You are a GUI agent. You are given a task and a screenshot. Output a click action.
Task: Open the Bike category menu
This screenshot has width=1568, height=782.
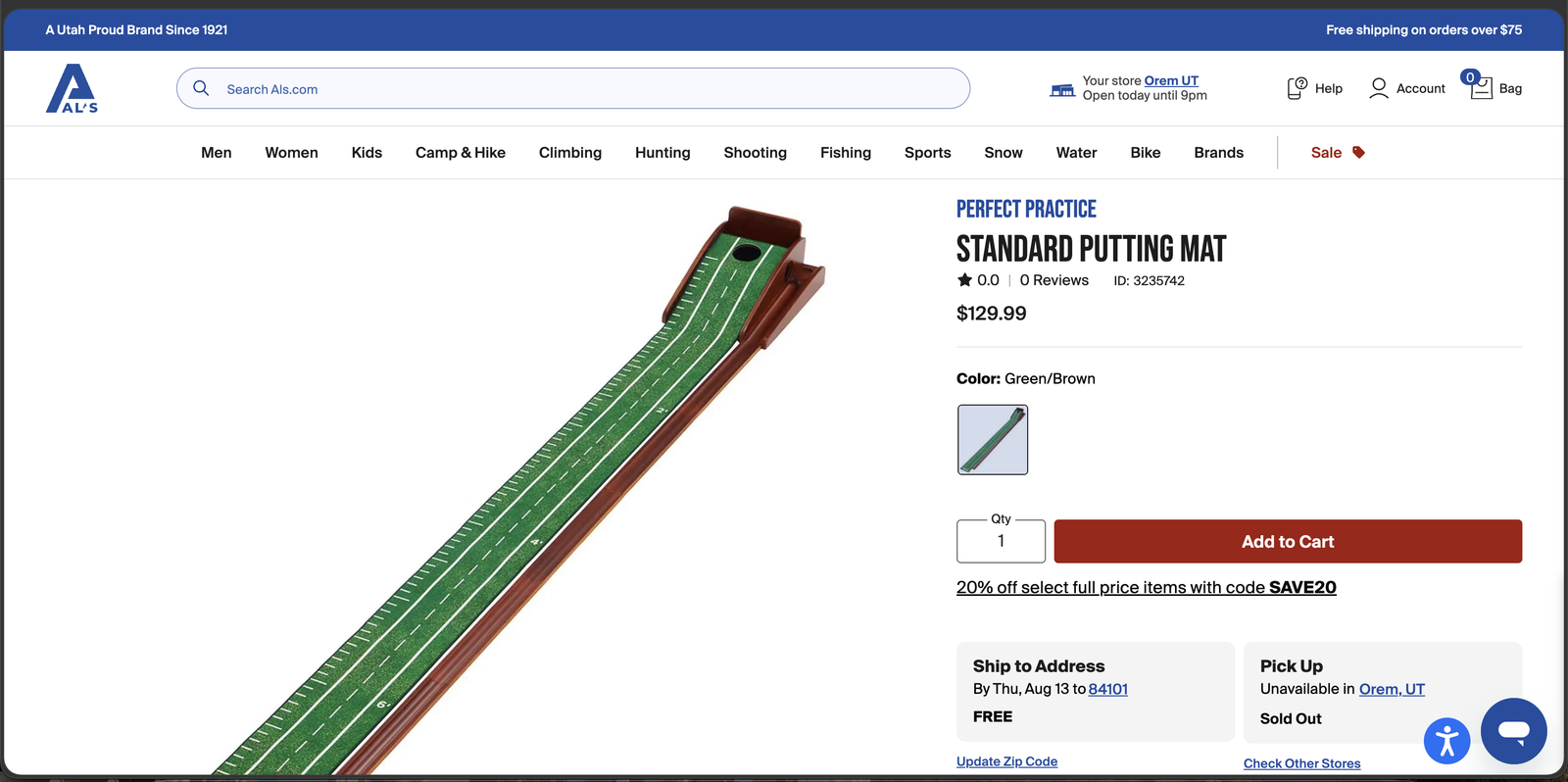pos(1146,152)
